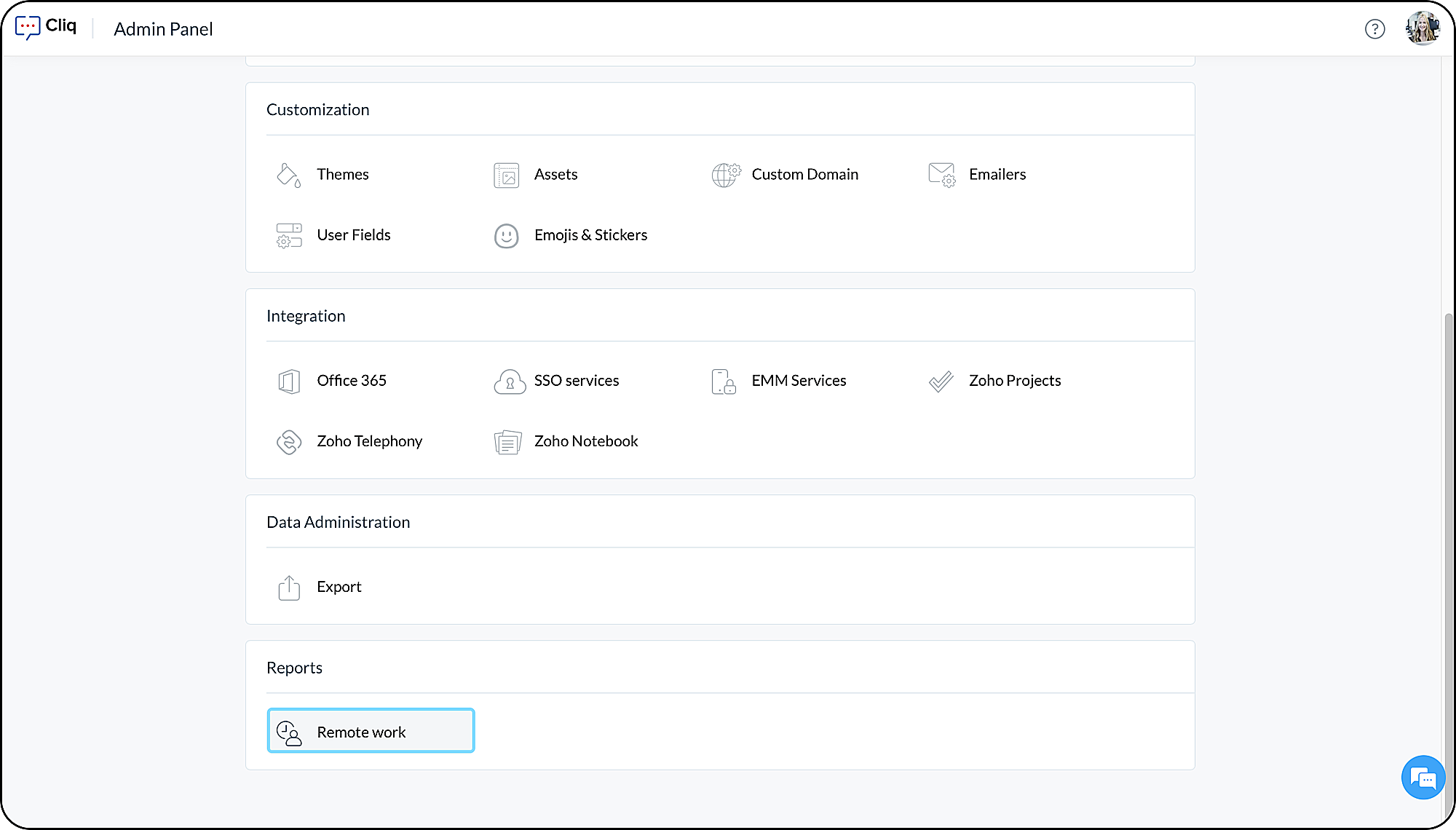
Task: Click the User Fields settings icon
Action: pos(288,235)
